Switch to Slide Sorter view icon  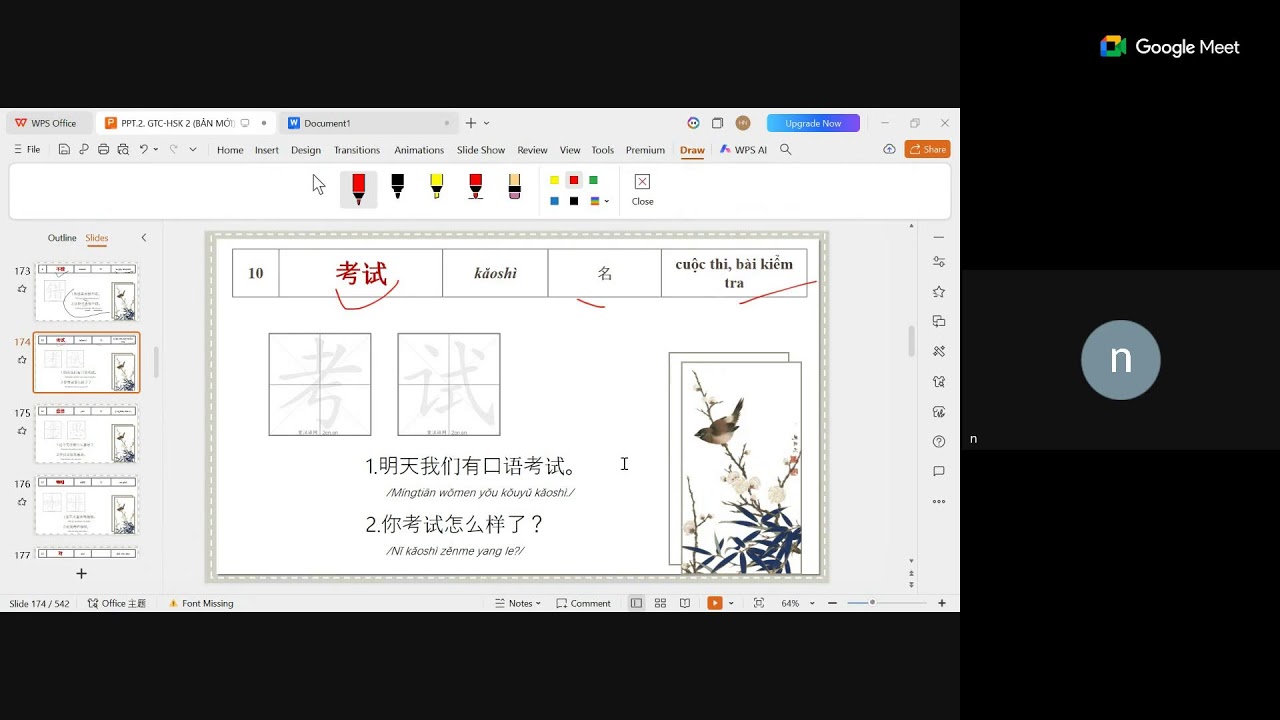[660, 603]
